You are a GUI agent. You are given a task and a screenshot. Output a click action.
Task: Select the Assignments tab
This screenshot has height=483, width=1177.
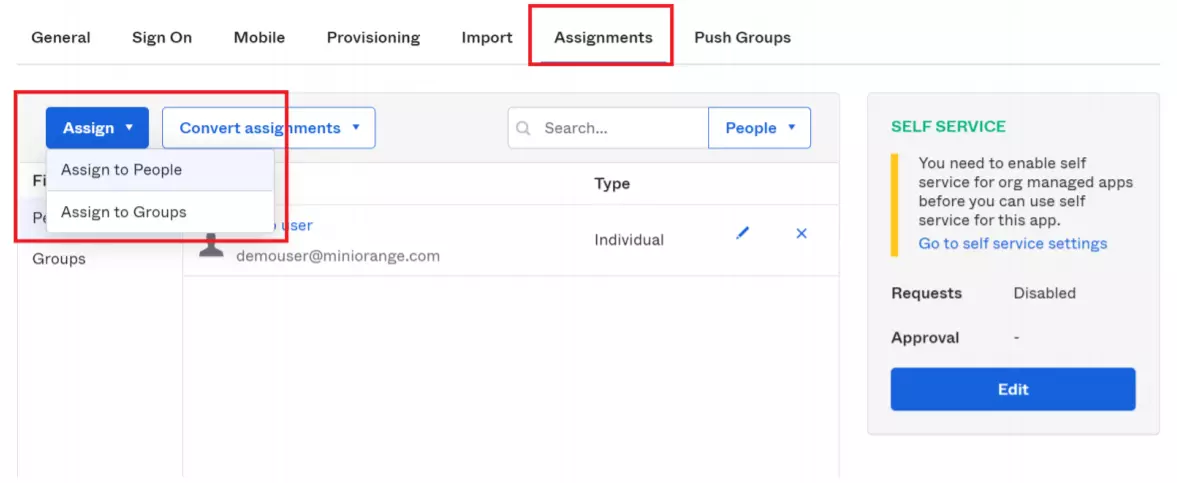(x=604, y=37)
